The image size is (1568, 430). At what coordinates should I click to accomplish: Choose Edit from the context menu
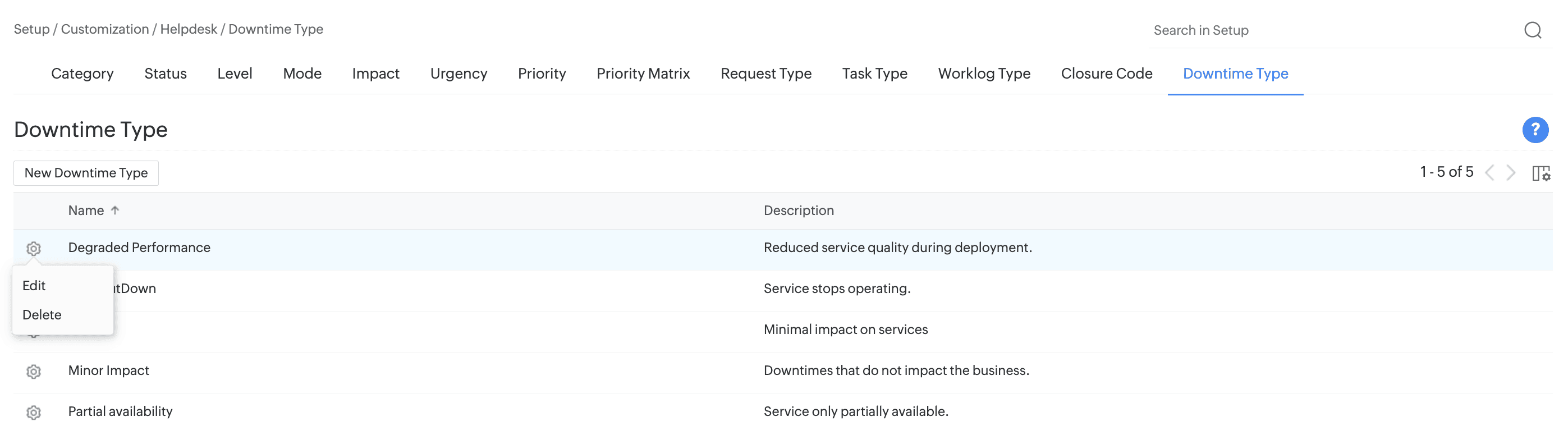[34, 286]
